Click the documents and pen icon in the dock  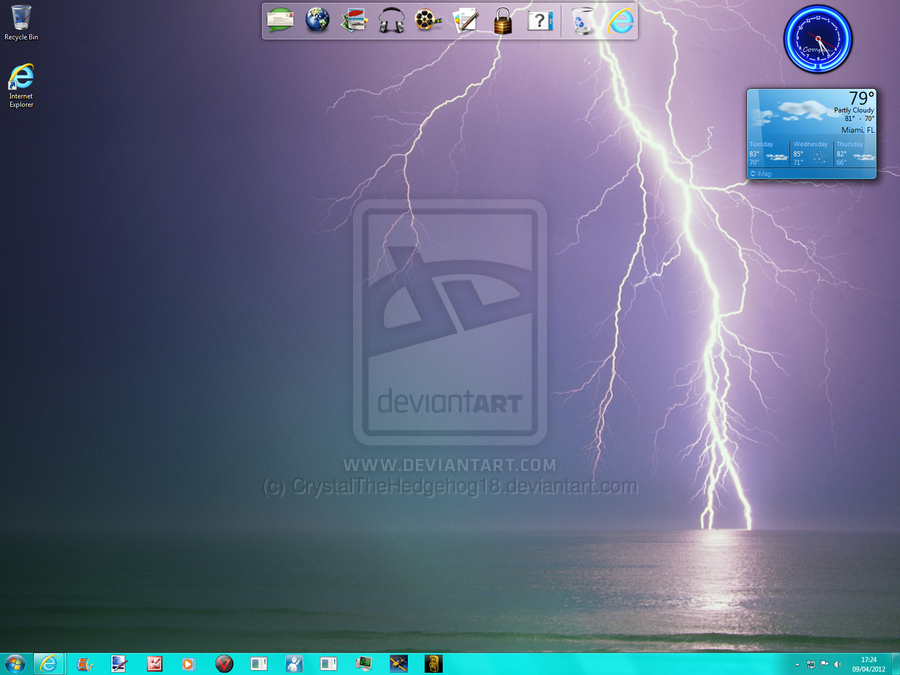(465, 20)
